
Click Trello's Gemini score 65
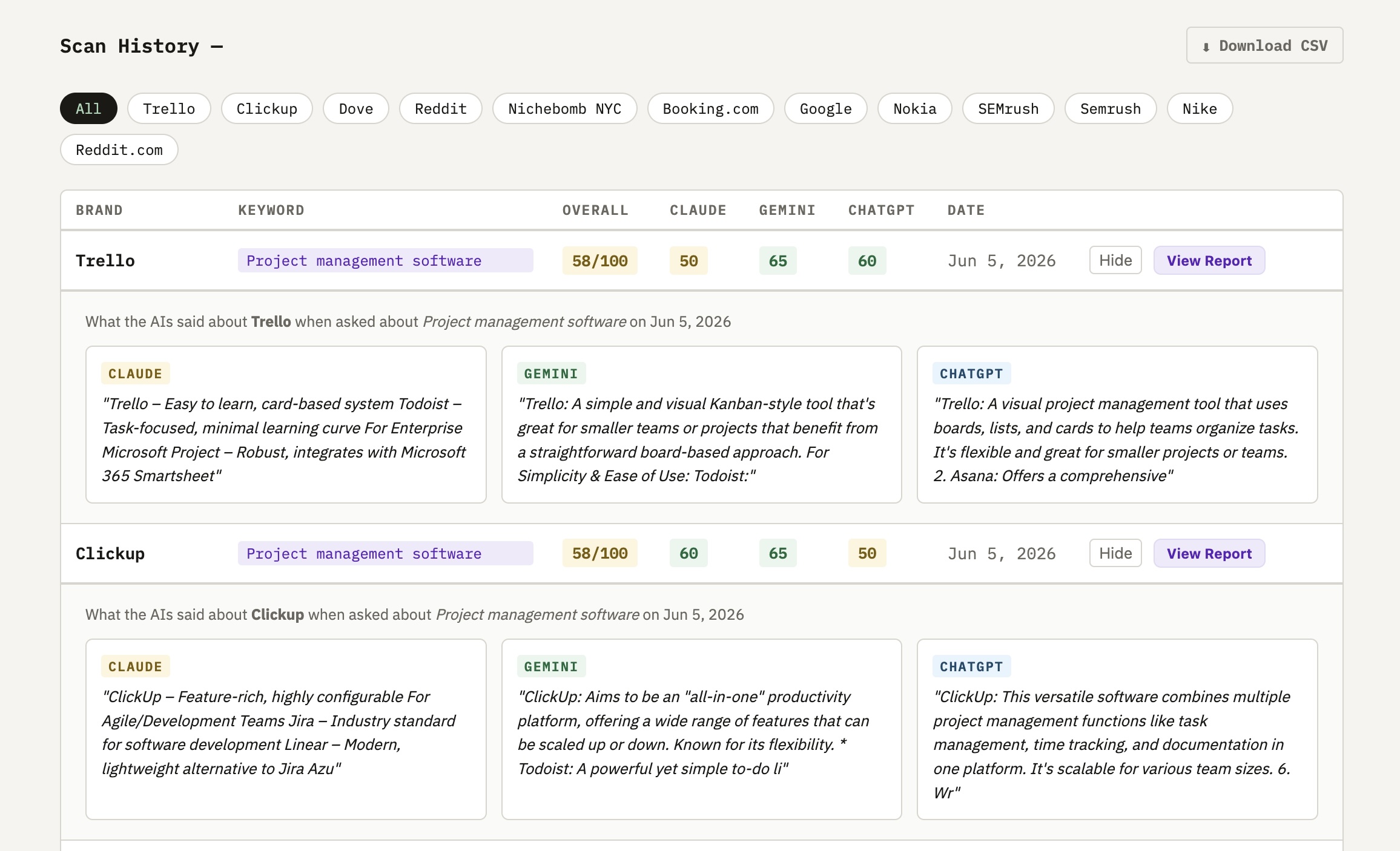778,261
